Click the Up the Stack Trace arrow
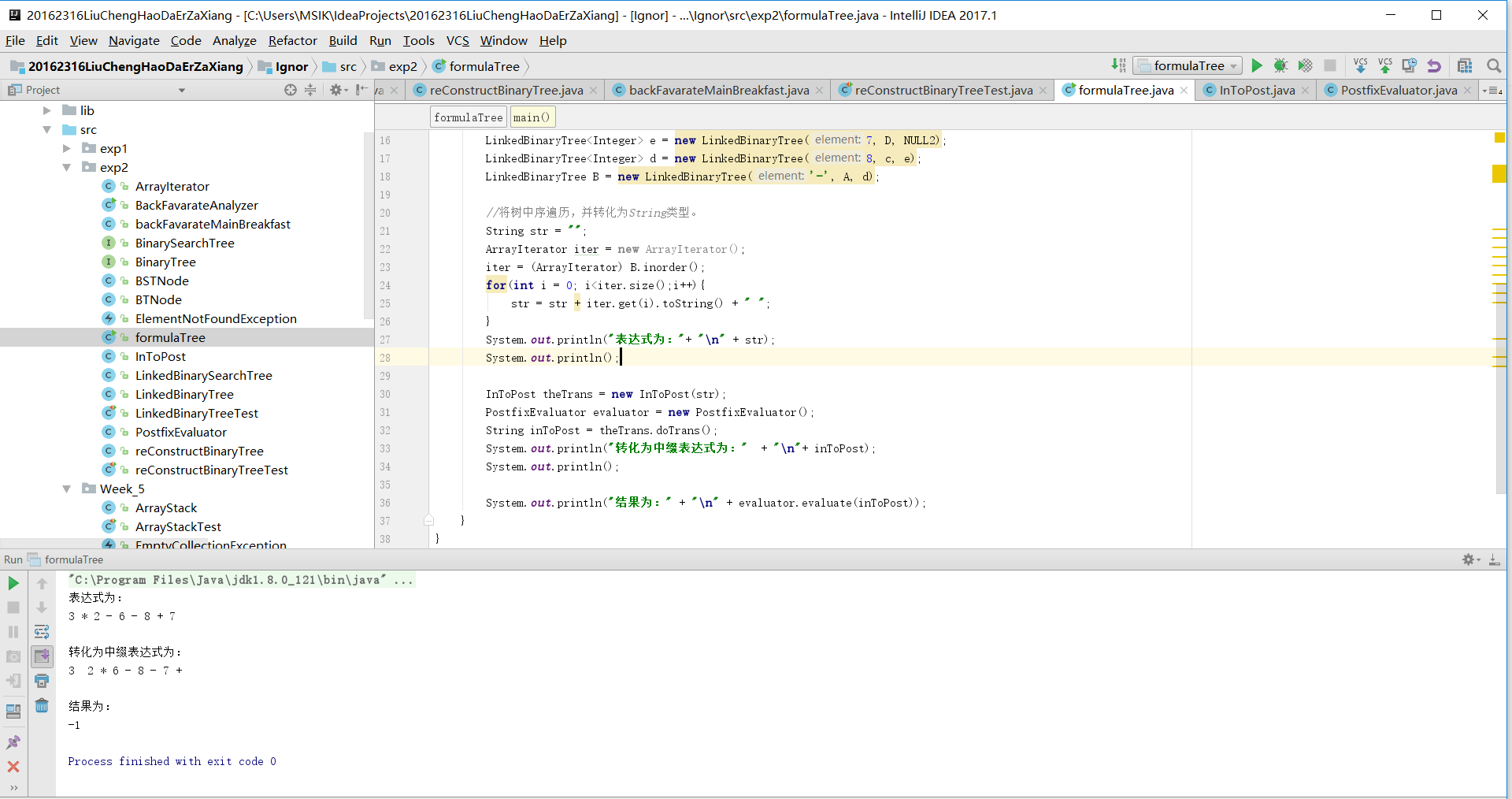Viewport: 1512px width, 799px height. (x=42, y=583)
